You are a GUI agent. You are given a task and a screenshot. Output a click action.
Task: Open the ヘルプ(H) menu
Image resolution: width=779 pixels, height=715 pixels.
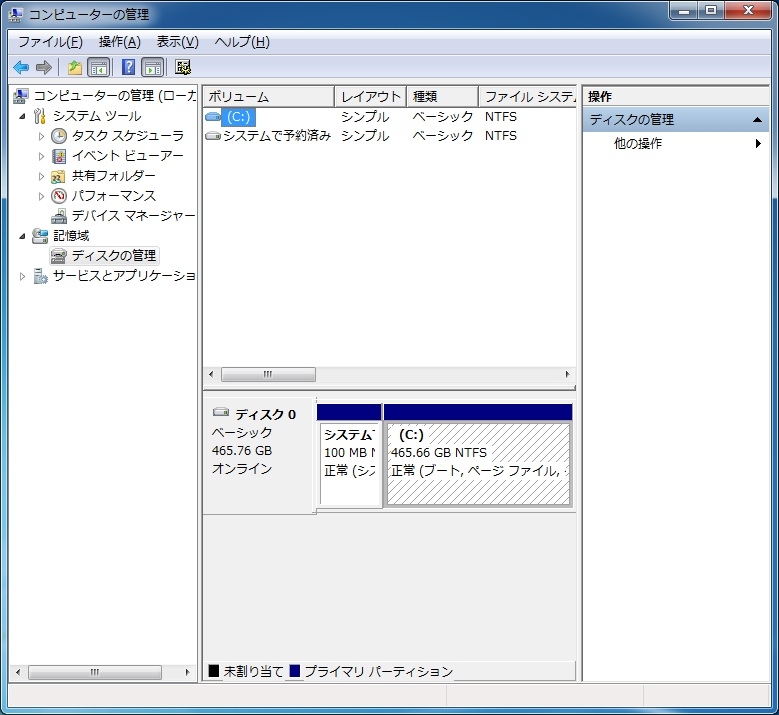tap(242, 42)
